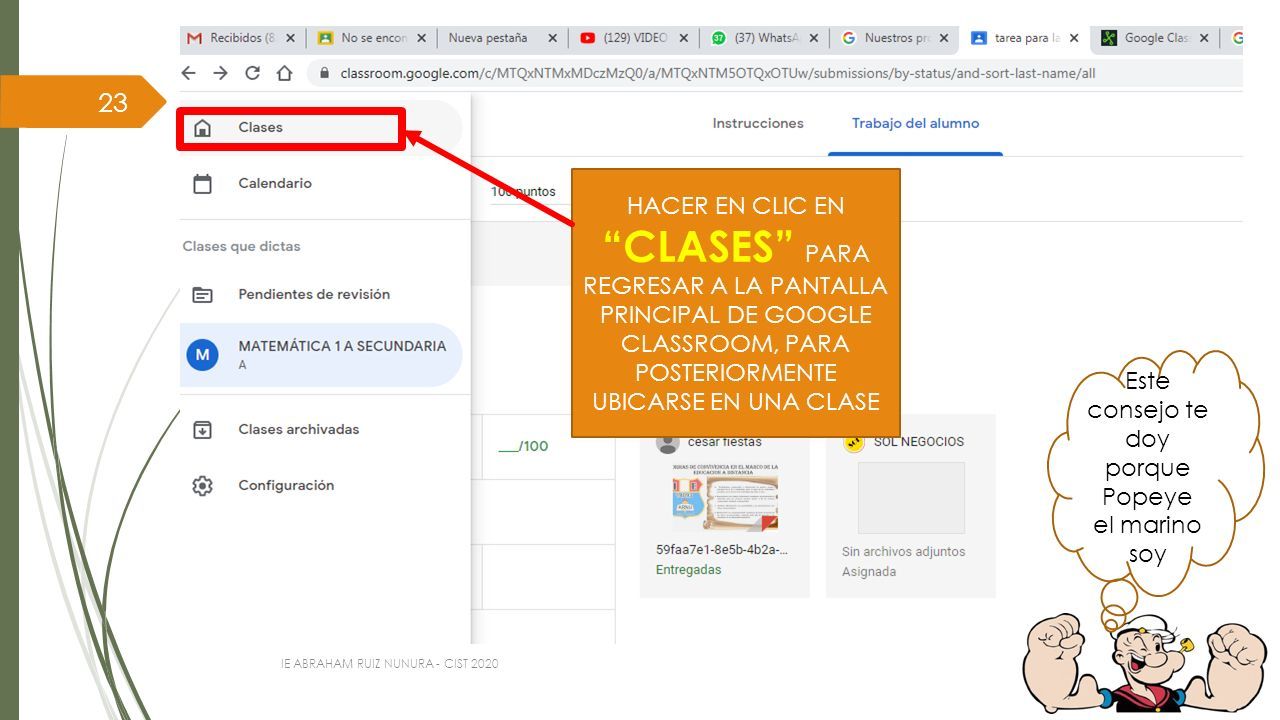Close the tarea para la tab
Image resolution: width=1280 pixels, height=720 pixels.
[x=1074, y=38]
